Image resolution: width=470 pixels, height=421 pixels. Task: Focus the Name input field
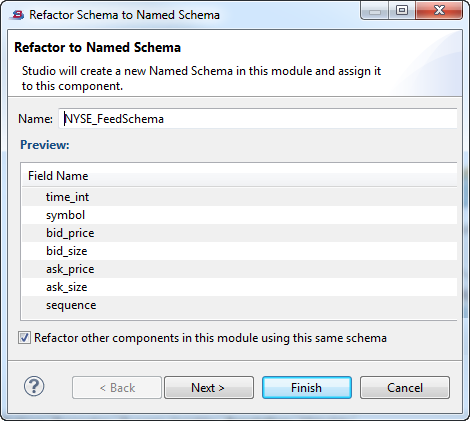258,119
